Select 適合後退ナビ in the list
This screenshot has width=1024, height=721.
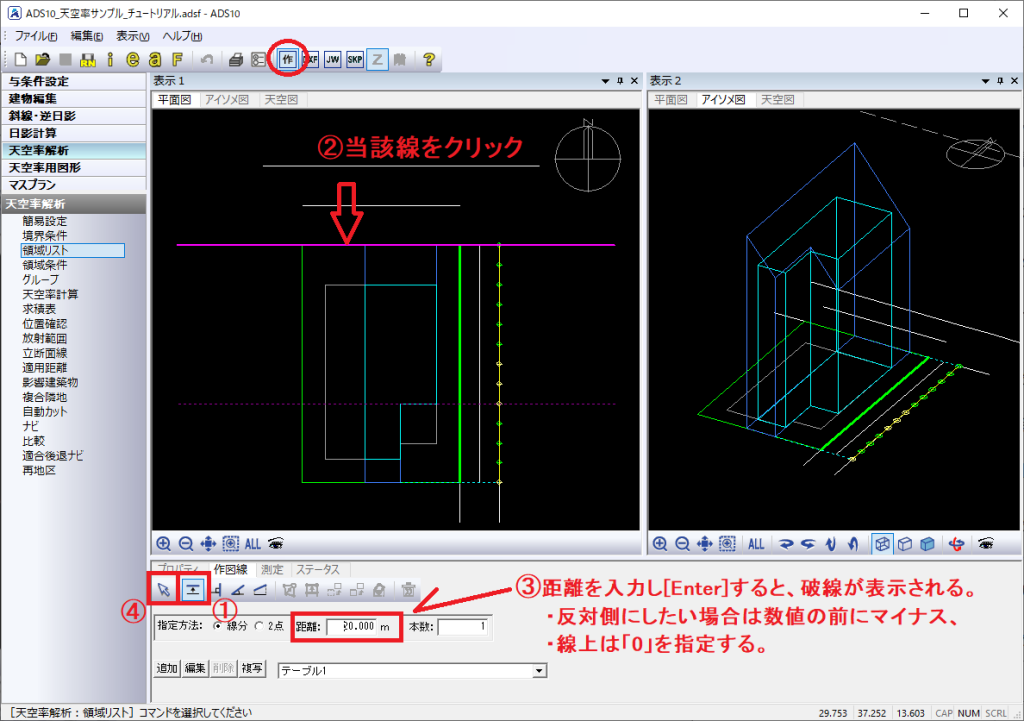tap(52, 456)
